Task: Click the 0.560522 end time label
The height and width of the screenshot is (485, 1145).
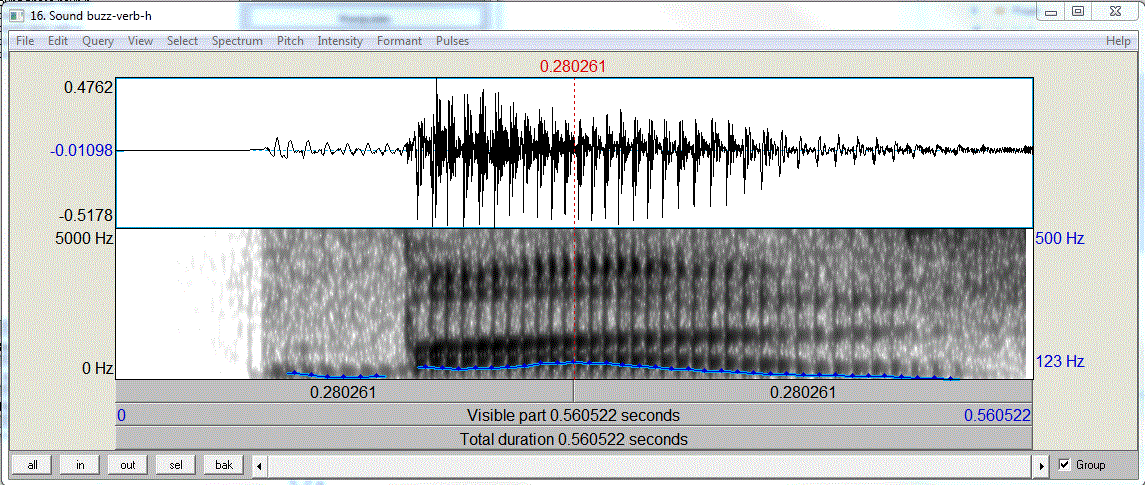Action: coord(997,416)
